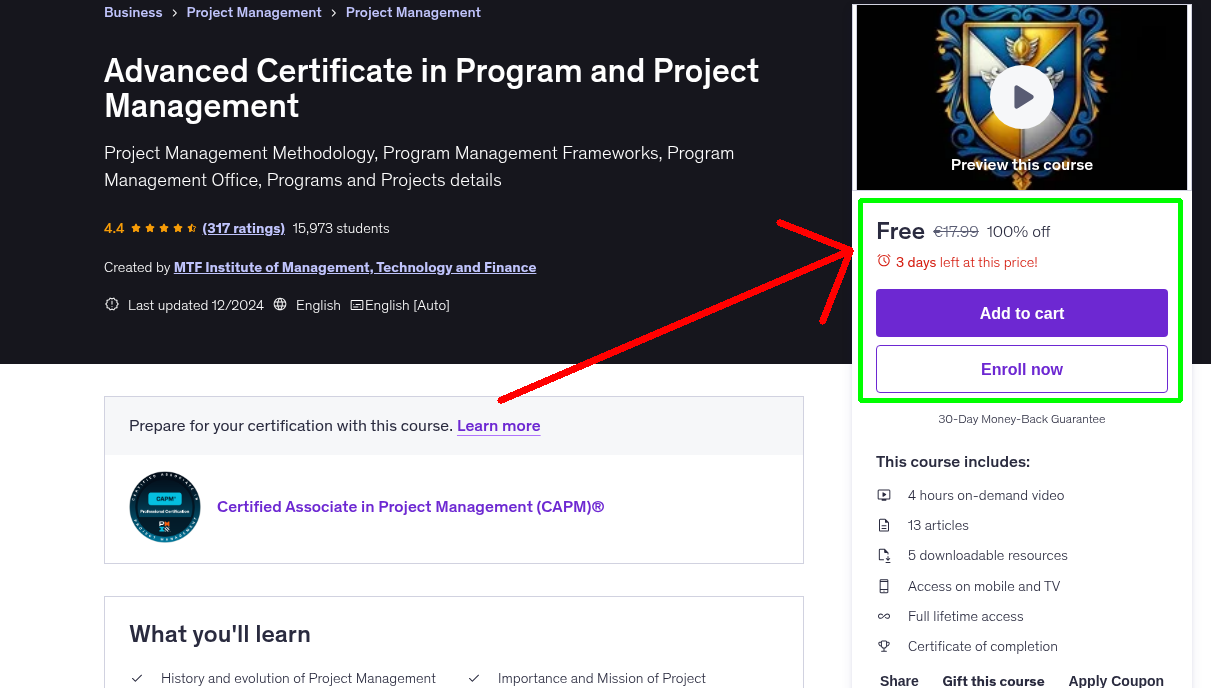
Task: Visit the MTF Institute creator page
Action: tap(356, 267)
